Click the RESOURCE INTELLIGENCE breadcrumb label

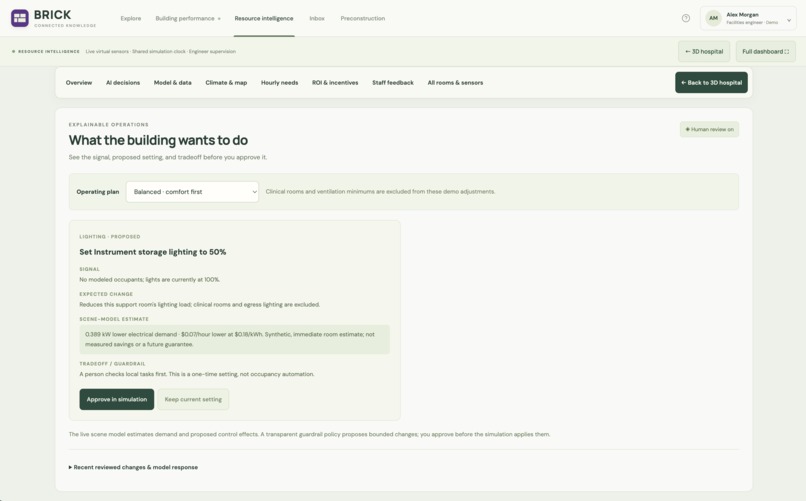coord(49,51)
